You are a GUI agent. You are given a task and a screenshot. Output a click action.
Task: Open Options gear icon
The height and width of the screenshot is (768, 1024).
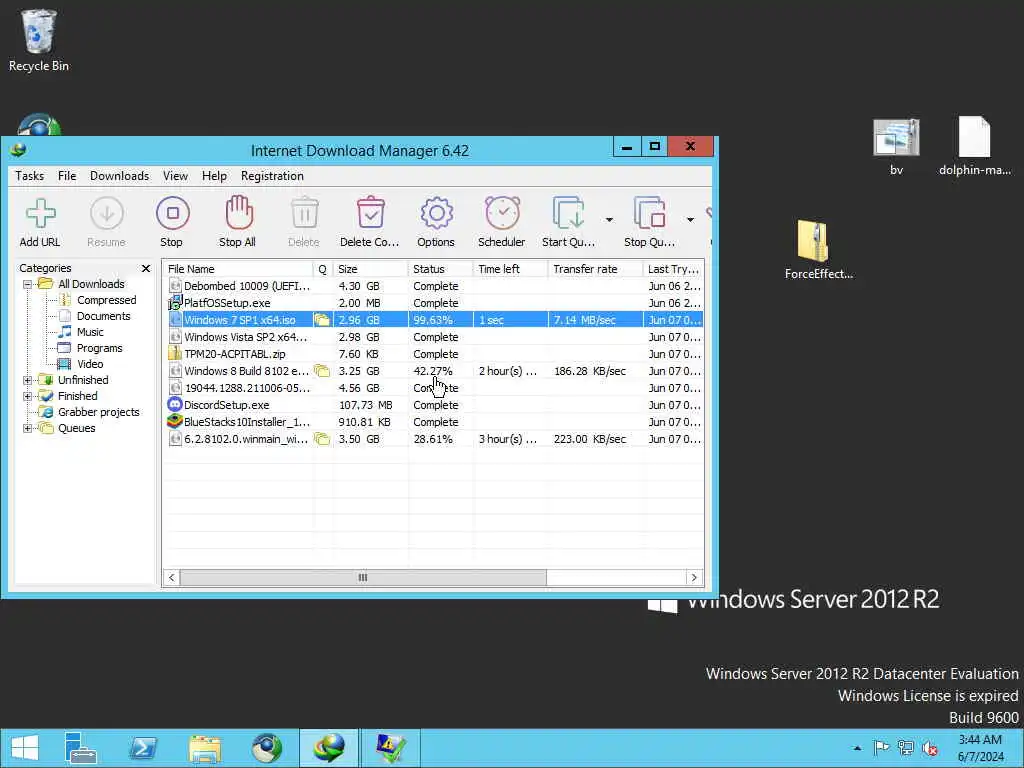[436, 222]
